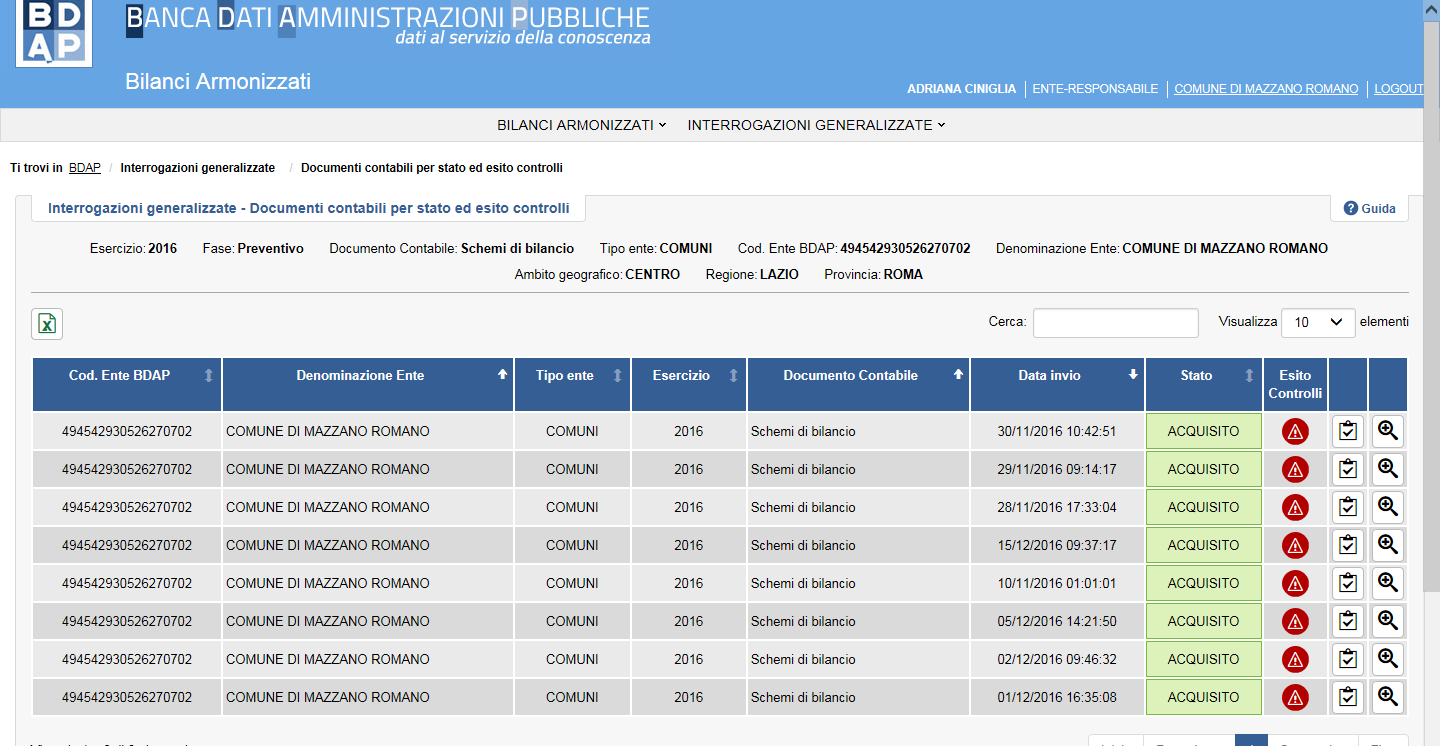Click warning icon for 15/12/2016 09:37:17 row
Image resolution: width=1440 pixels, height=746 pixels.
point(1296,546)
